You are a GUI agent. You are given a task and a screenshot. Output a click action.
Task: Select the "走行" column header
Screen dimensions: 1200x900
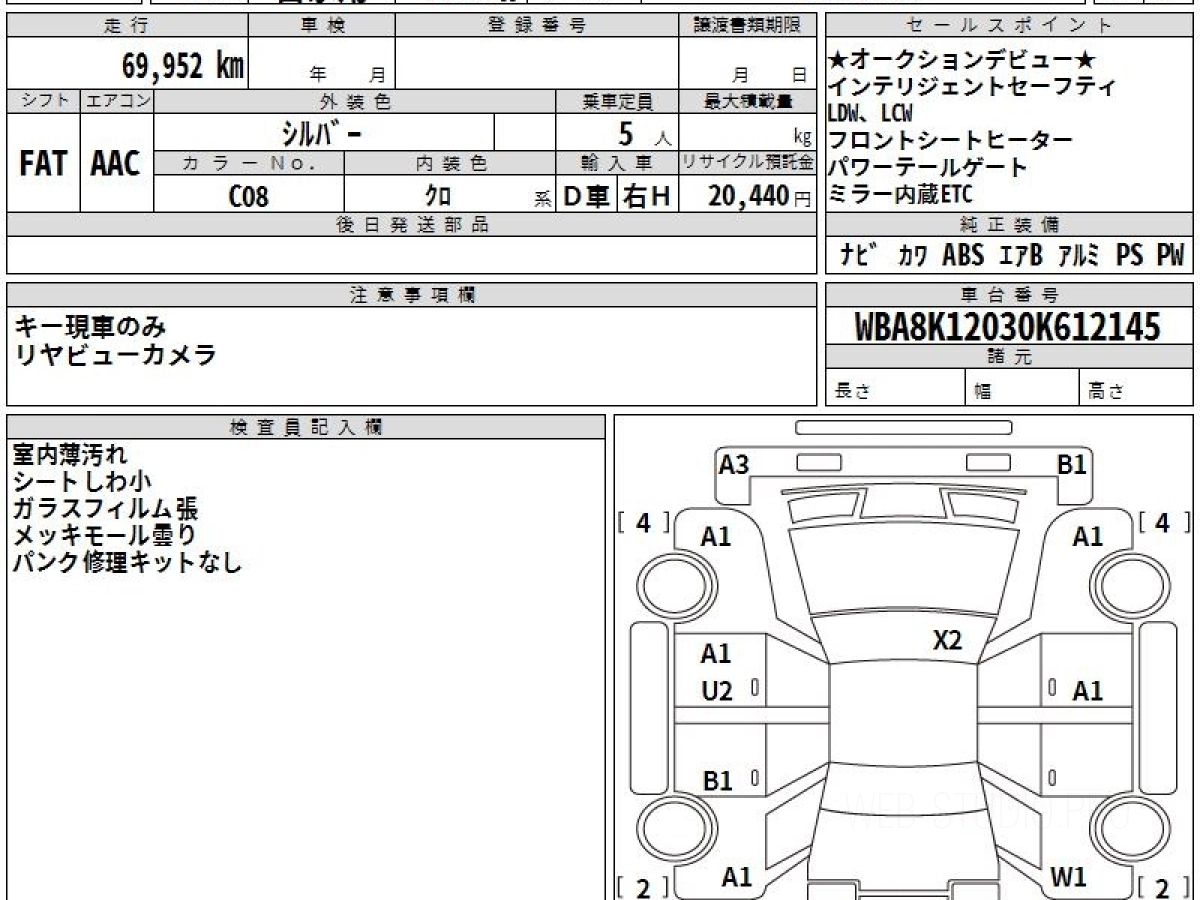127,26
